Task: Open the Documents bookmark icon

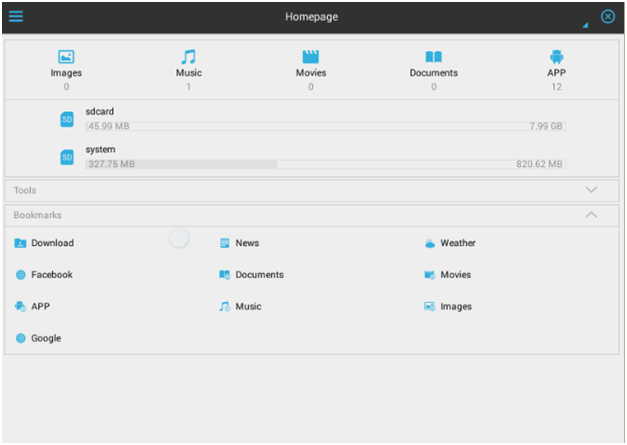Action: point(225,275)
